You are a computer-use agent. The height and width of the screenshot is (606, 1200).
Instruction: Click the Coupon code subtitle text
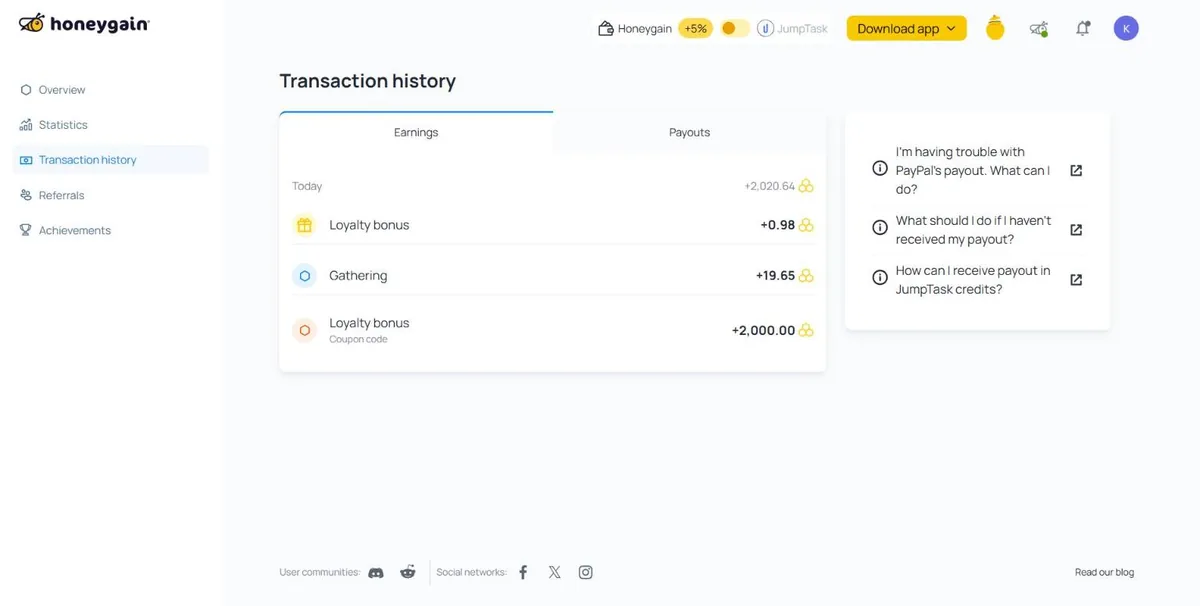click(x=358, y=340)
